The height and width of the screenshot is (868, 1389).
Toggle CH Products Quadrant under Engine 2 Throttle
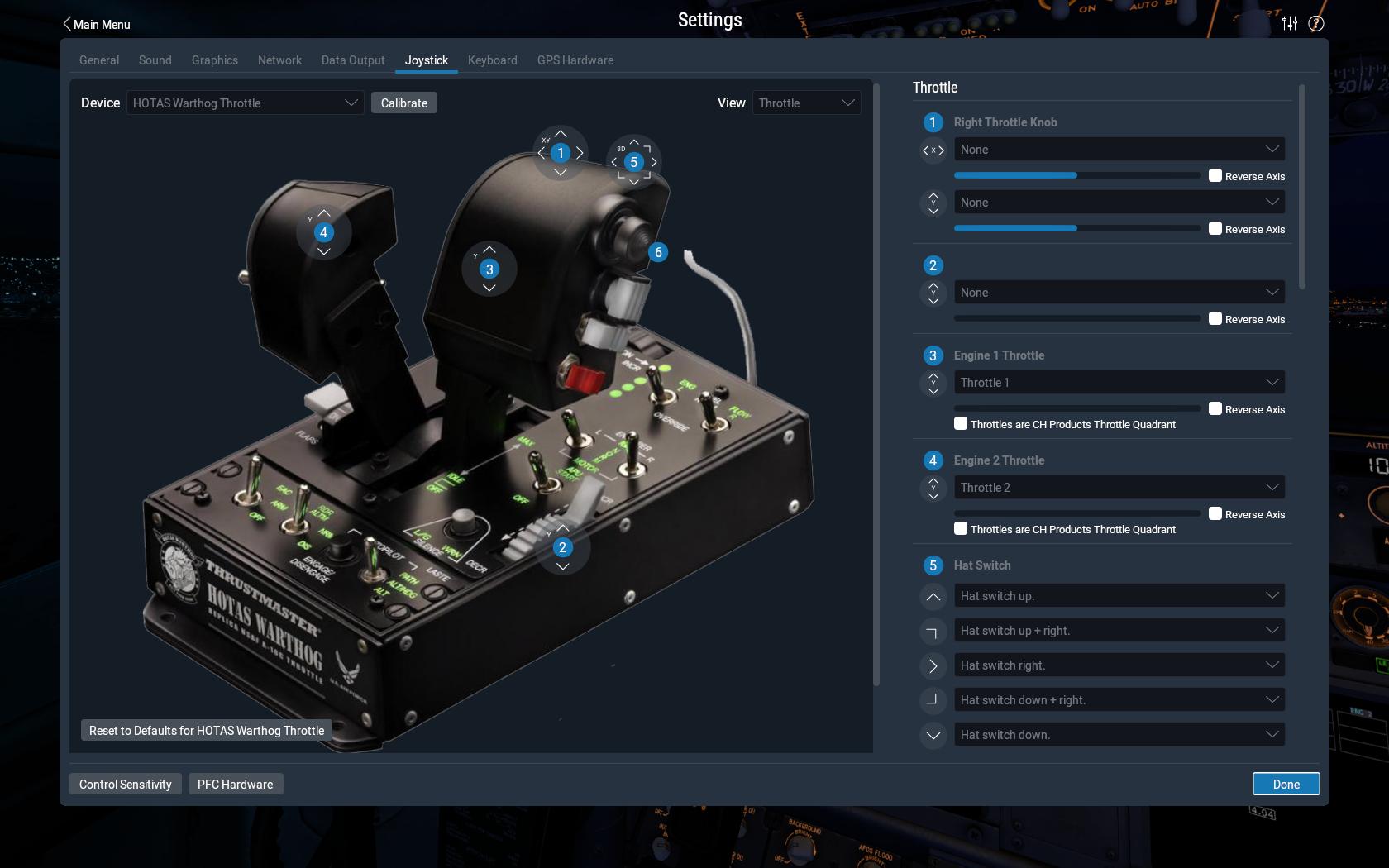click(x=960, y=528)
